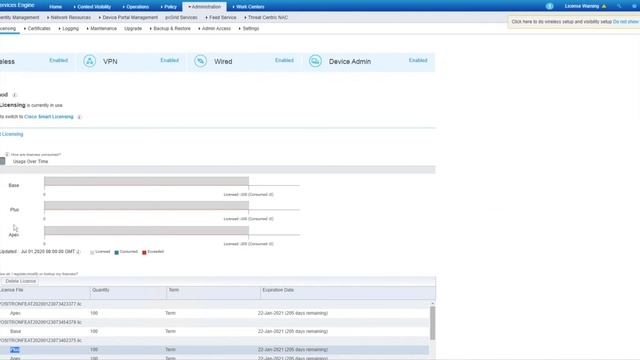Click the Consumed legend swatch
The width and height of the screenshot is (640, 360).
point(117,252)
